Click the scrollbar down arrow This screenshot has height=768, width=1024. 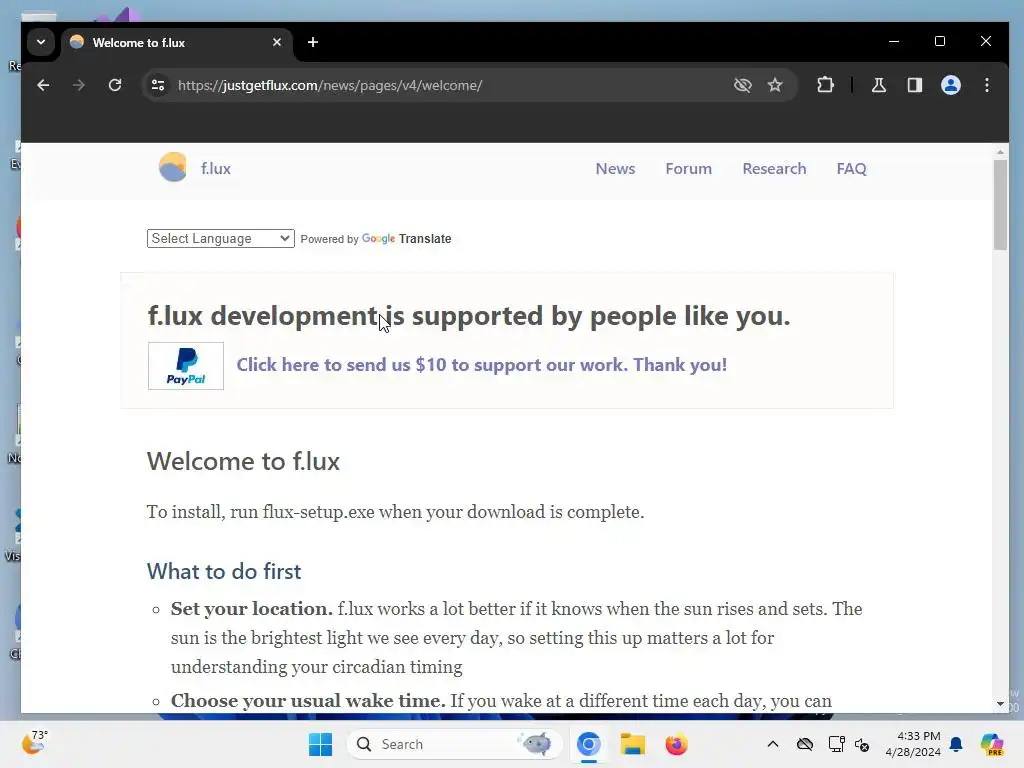[x=1000, y=704]
